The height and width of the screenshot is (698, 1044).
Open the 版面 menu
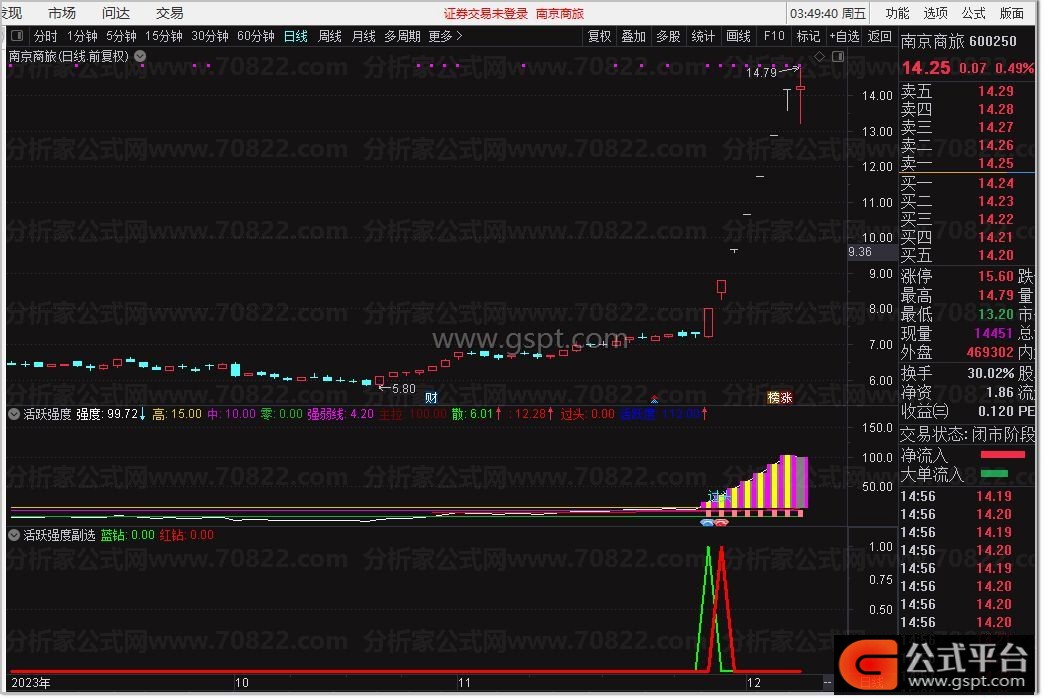pyautogui.click(x=1012, y=13)
